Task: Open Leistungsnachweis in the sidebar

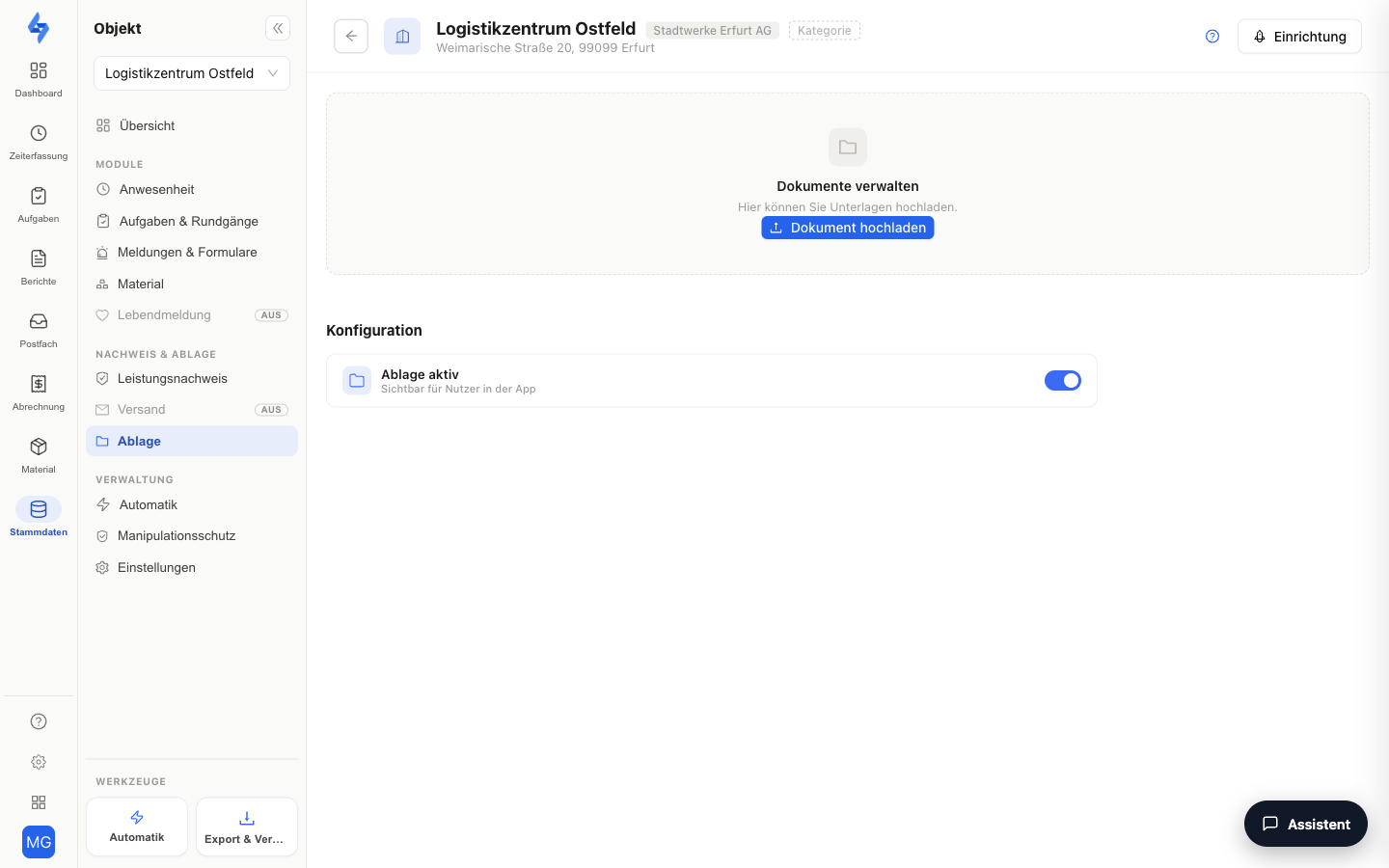Action: tap(192, 378)
